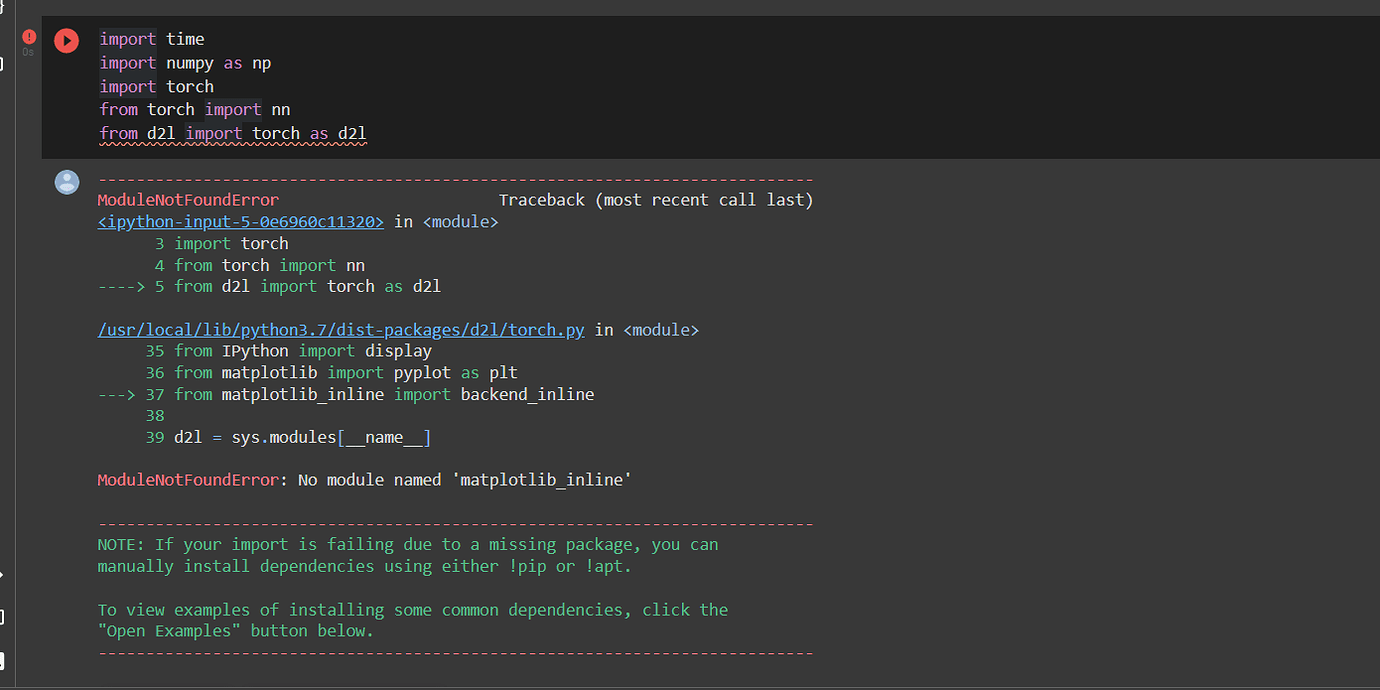
Task: Run the cell with the red play button
Action: 66,40
